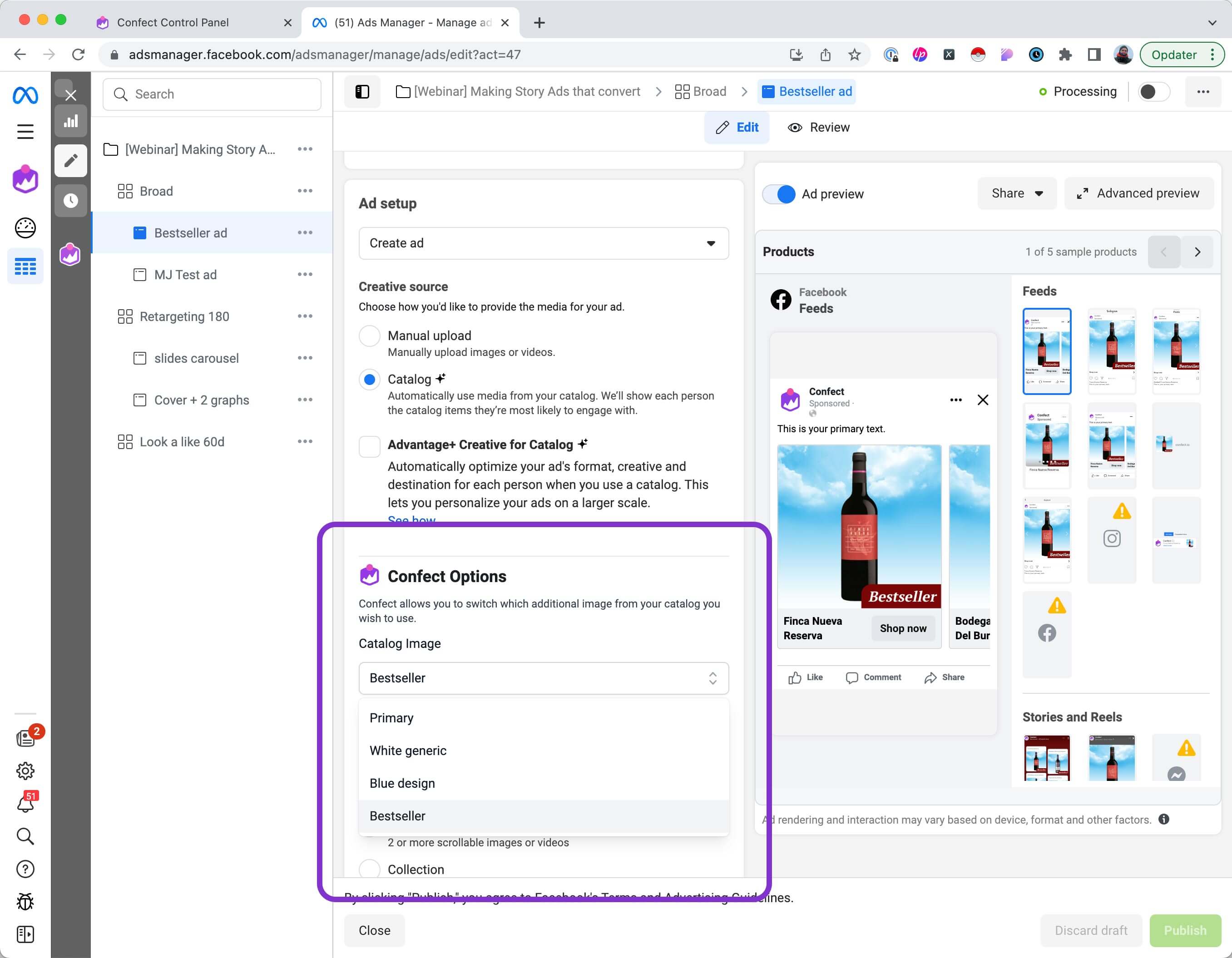Click the Broad breadcrumb link

[x=701, y=92]
